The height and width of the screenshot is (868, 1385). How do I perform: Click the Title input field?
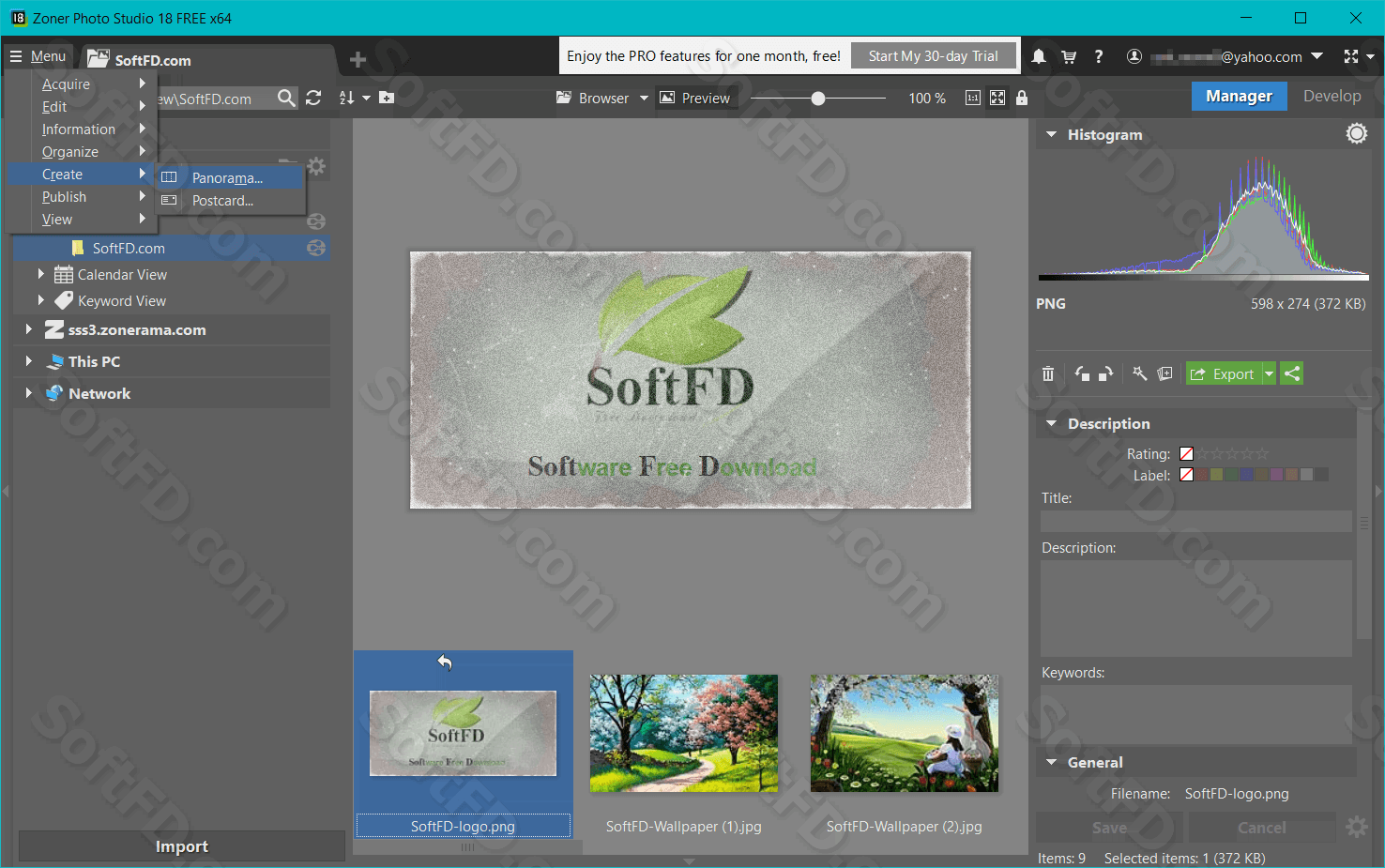[x=1195, y=521]
